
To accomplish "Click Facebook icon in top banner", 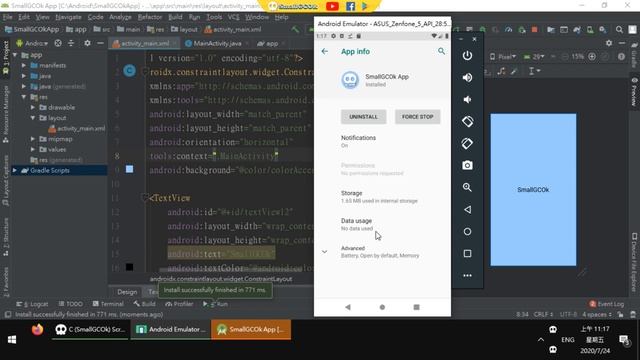I will pyautogui.click(x=350, y=6).
